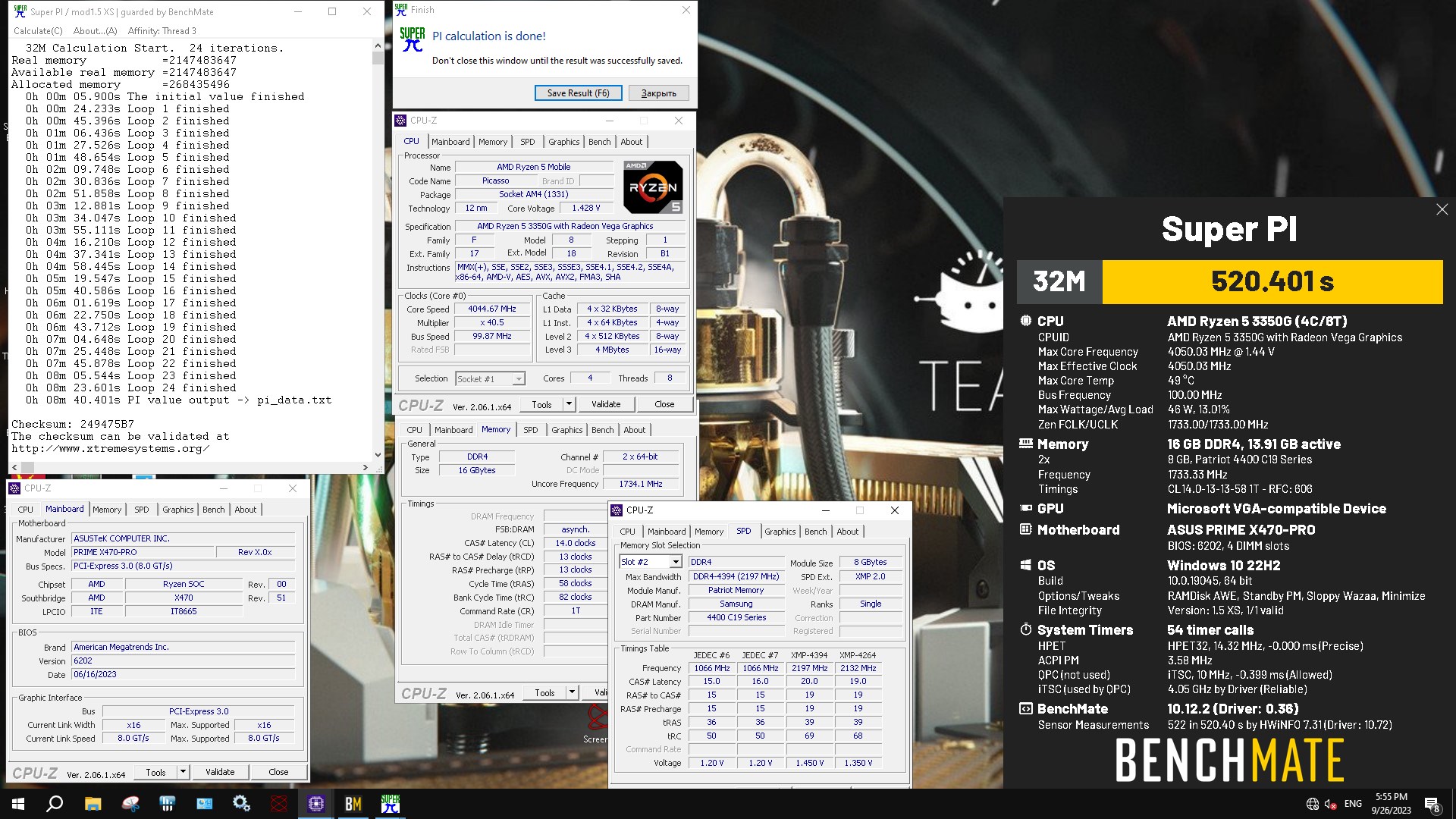Open File Explorer from the taskbar

[x=93, y=804]
